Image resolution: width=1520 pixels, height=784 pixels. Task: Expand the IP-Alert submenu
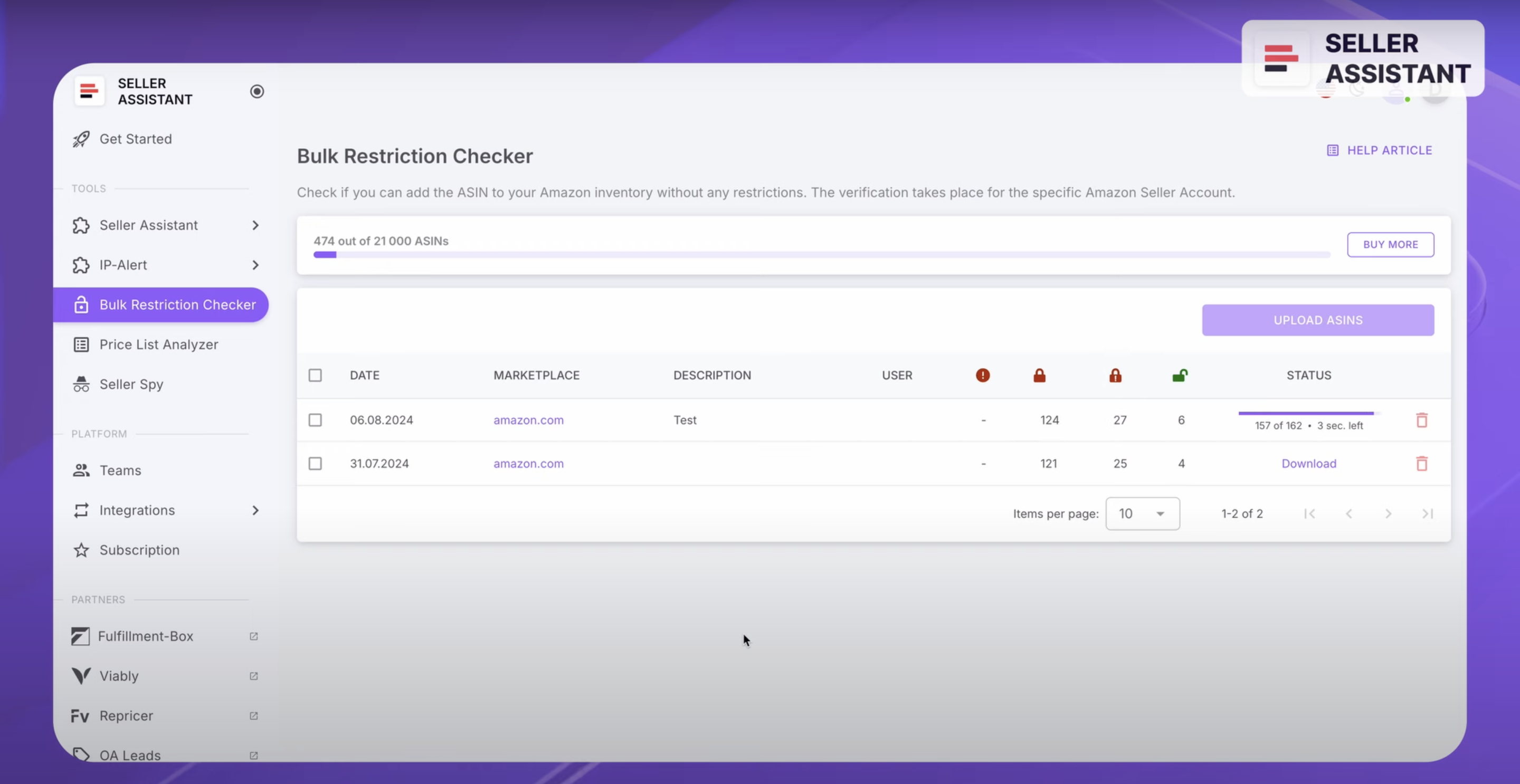[x=255, y=265]
